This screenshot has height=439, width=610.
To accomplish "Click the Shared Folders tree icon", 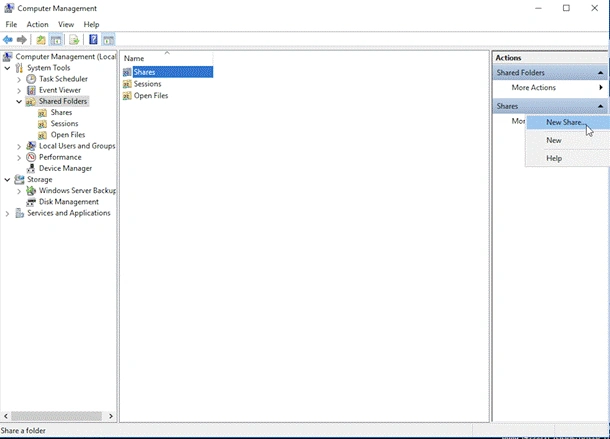I will point(31,102).
